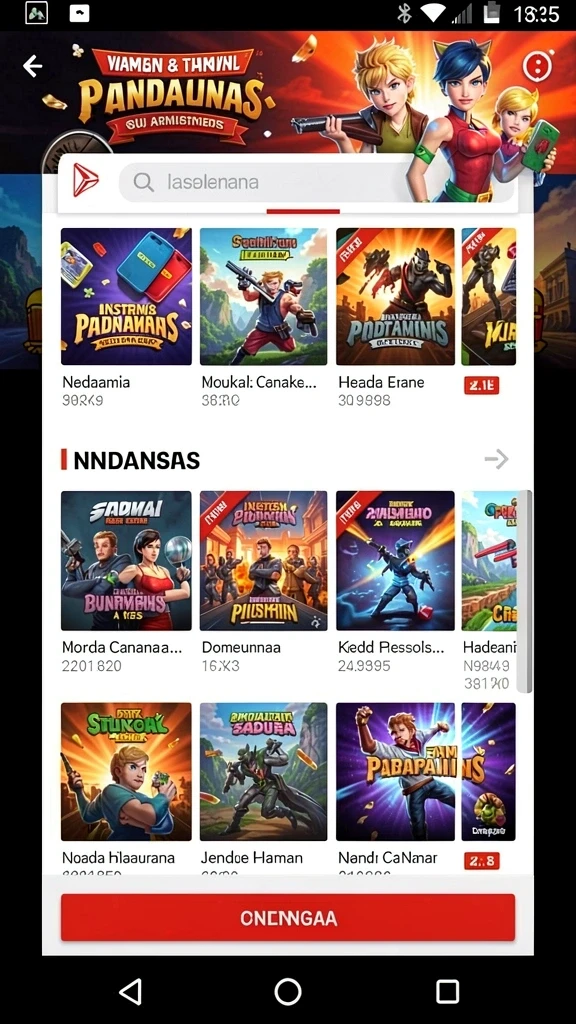Image resolution: width=576 pixels, height=1024 pixels.
Task: Expand the NNDANSAS section via its arrow
Action: pyautogui.click(x=496, y=460)
